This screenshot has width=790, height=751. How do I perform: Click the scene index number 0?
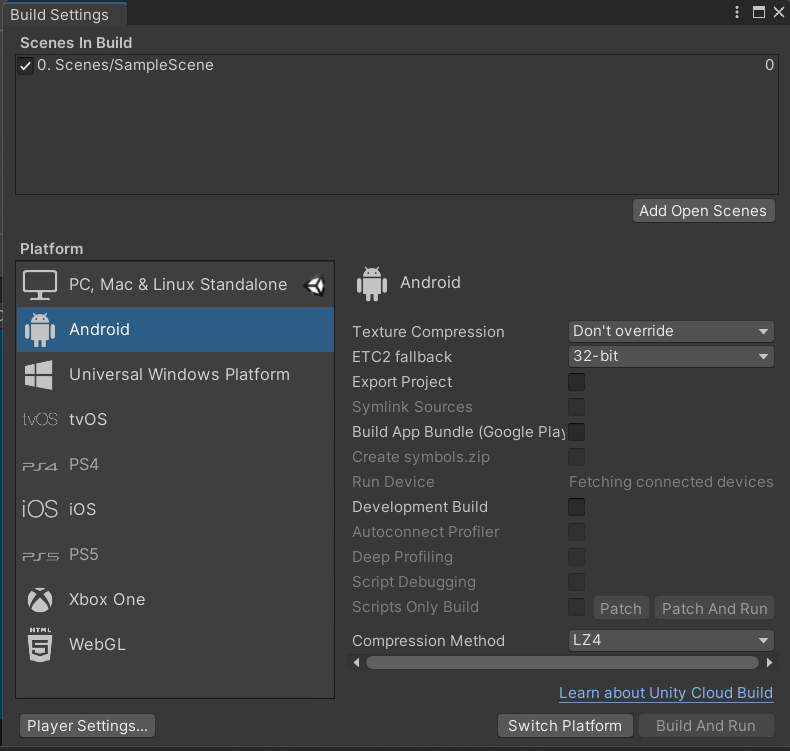point(769,65)
